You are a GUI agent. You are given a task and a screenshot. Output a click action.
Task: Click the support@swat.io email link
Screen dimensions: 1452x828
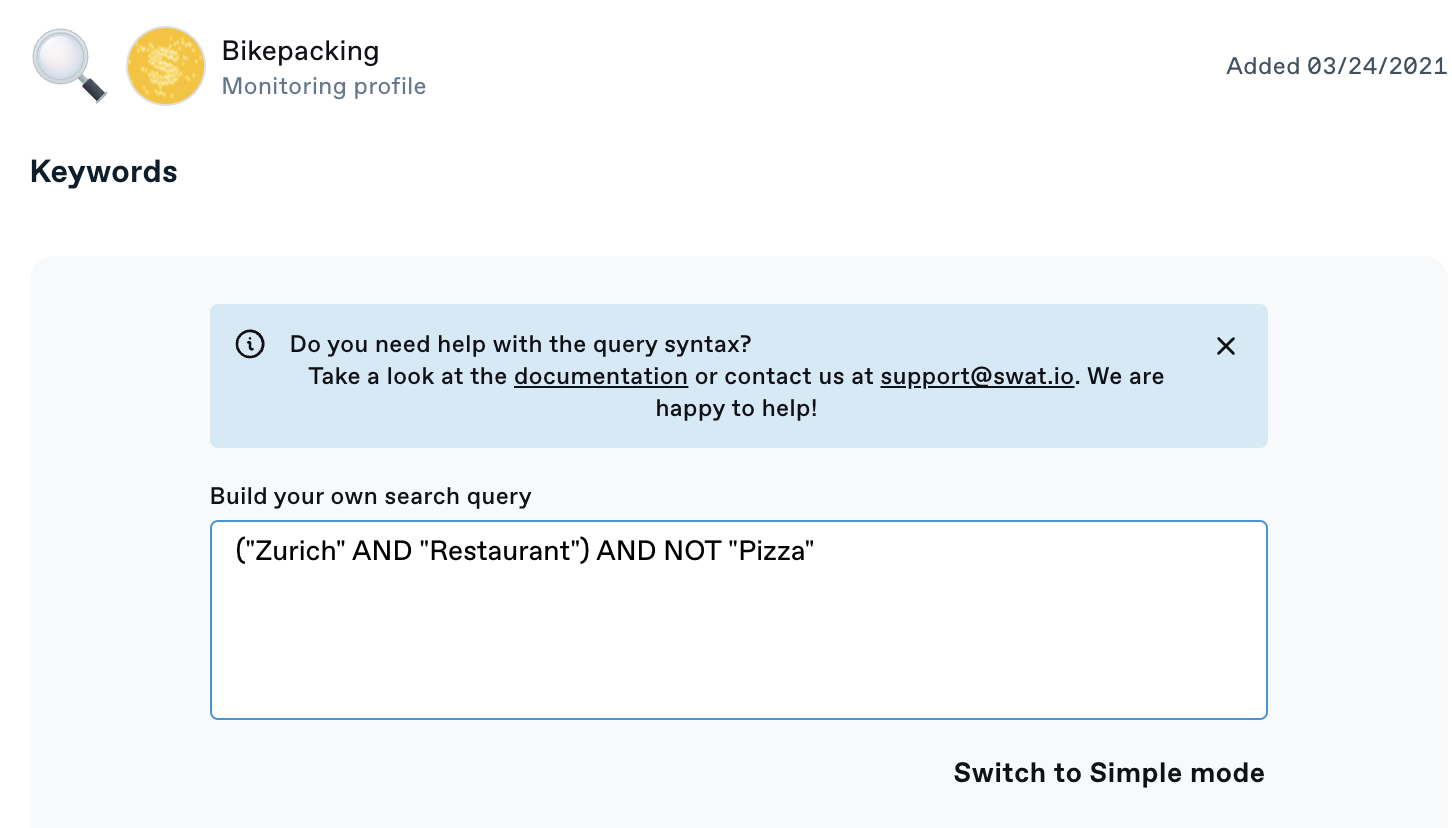point(977,377)
